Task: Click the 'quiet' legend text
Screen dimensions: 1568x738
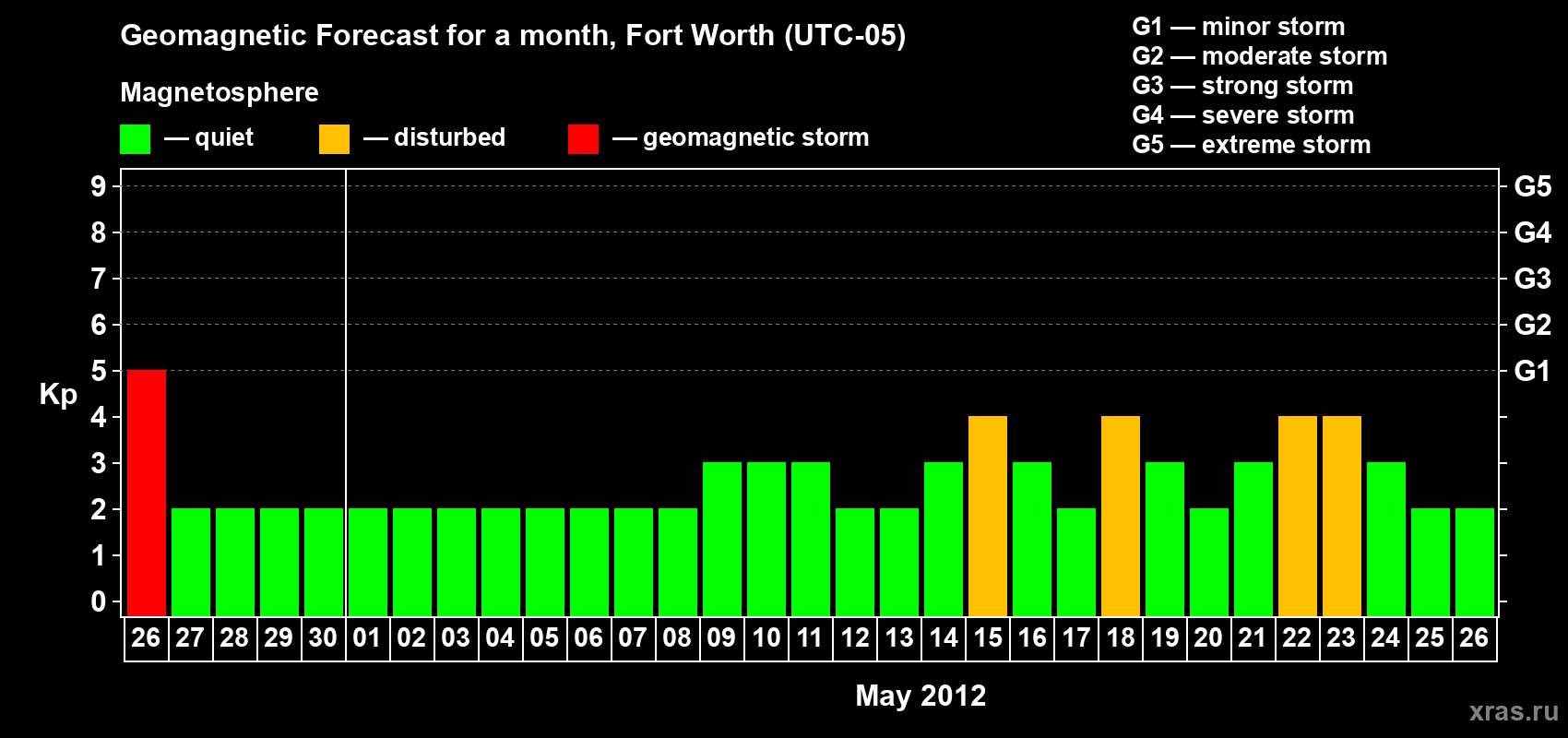Action: 224,138
